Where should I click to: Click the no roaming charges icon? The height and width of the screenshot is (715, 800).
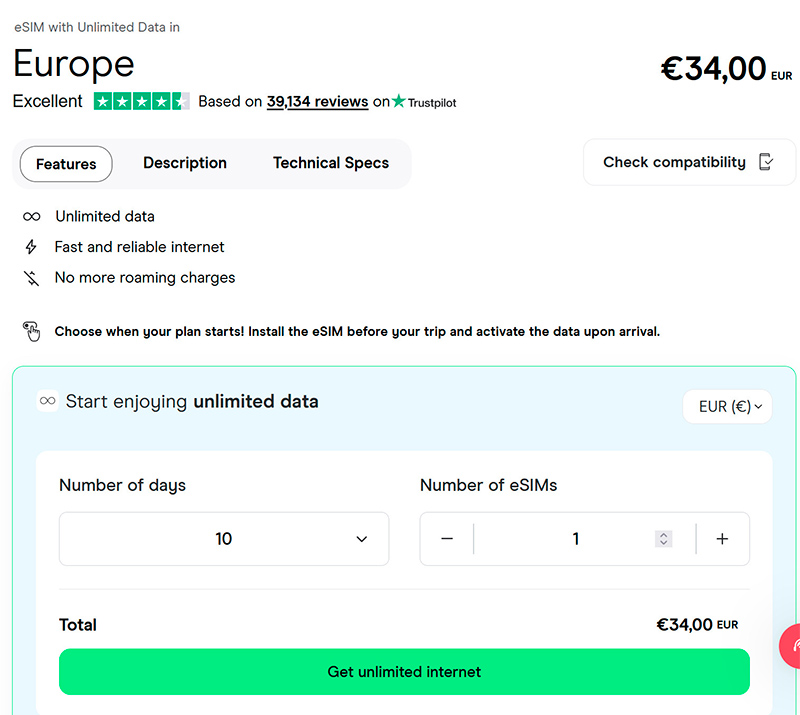pyautogui.click(x=32, y=278)
